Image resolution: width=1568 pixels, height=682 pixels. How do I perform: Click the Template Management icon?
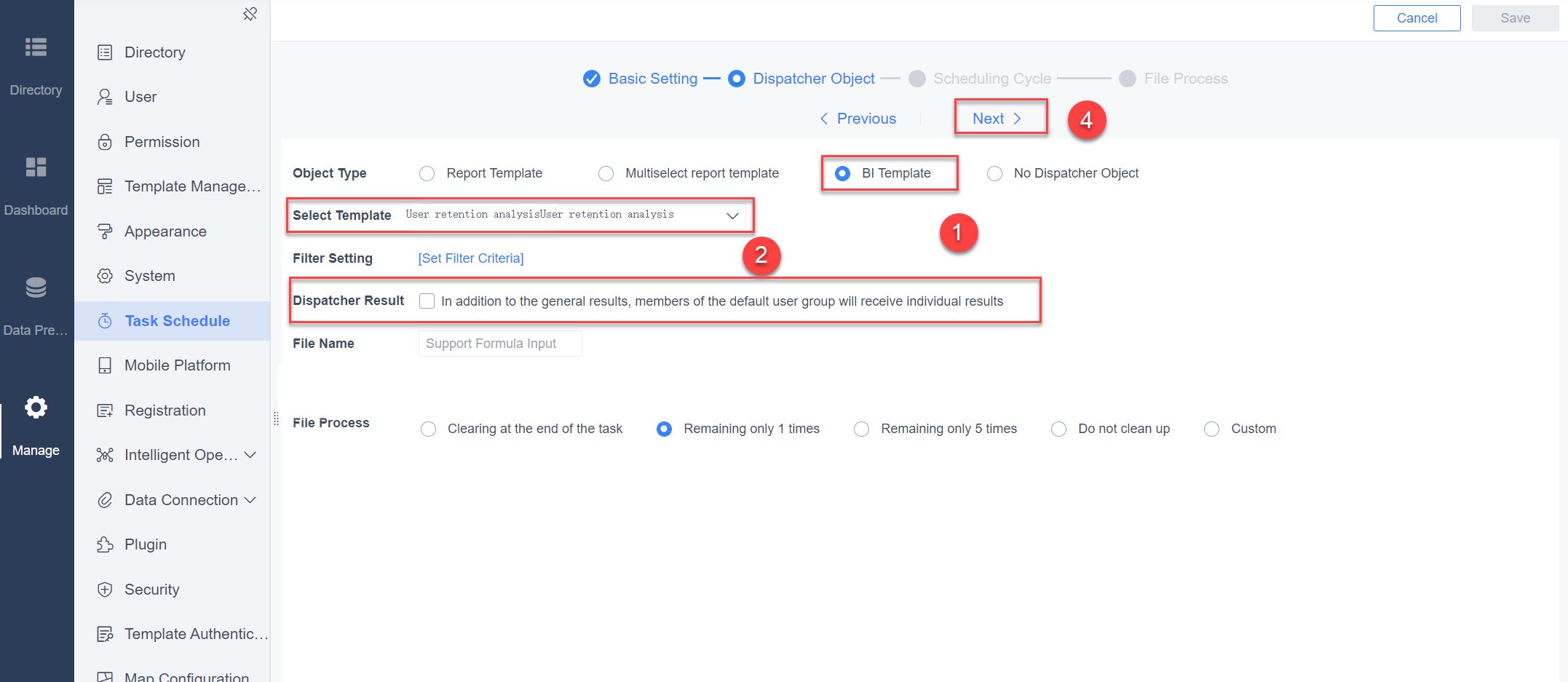pyautogui.click(x=105, y=186)
